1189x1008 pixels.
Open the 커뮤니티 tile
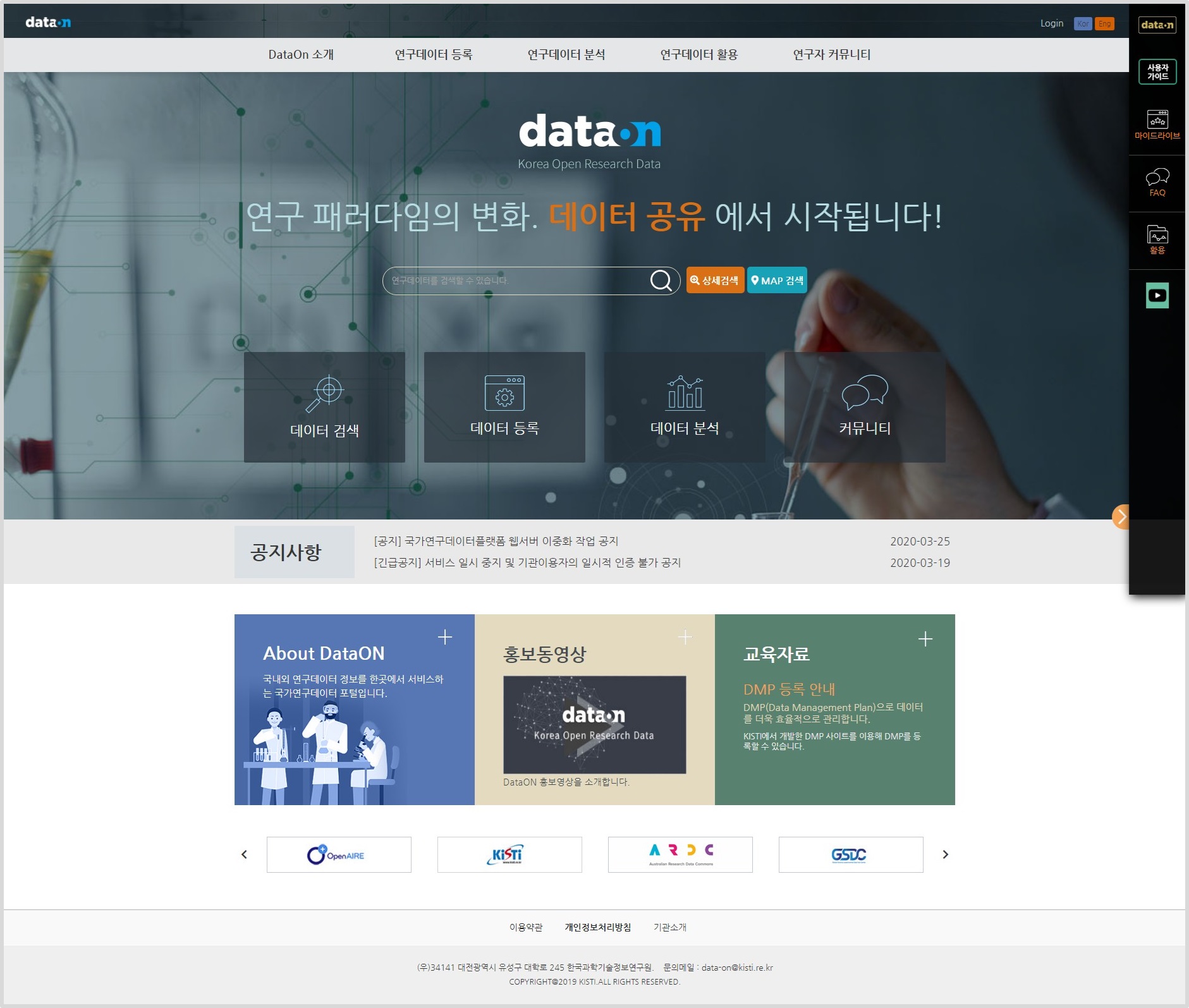[865, 407]
